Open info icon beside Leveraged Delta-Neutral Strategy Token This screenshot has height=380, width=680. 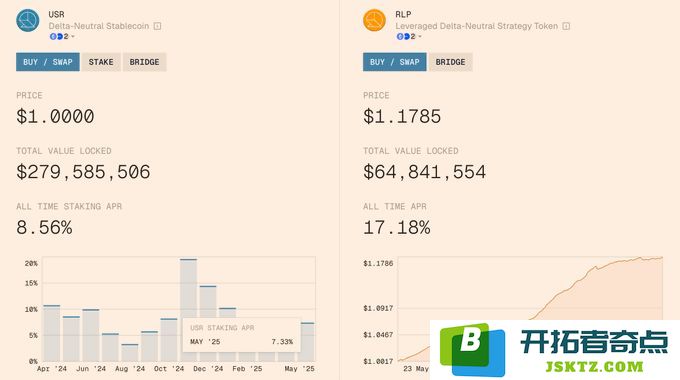(x=566, y=26)
